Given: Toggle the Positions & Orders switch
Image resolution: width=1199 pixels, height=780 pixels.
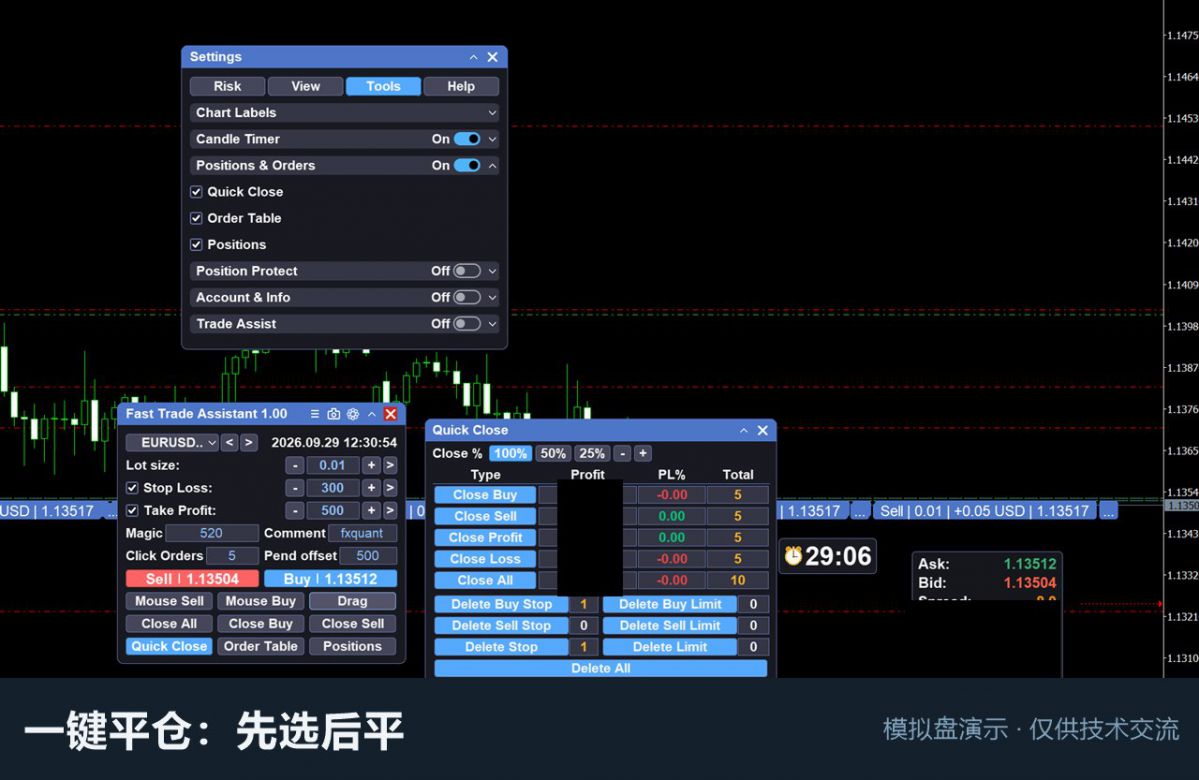Looking at the screenshot, I should click(467, 165).
